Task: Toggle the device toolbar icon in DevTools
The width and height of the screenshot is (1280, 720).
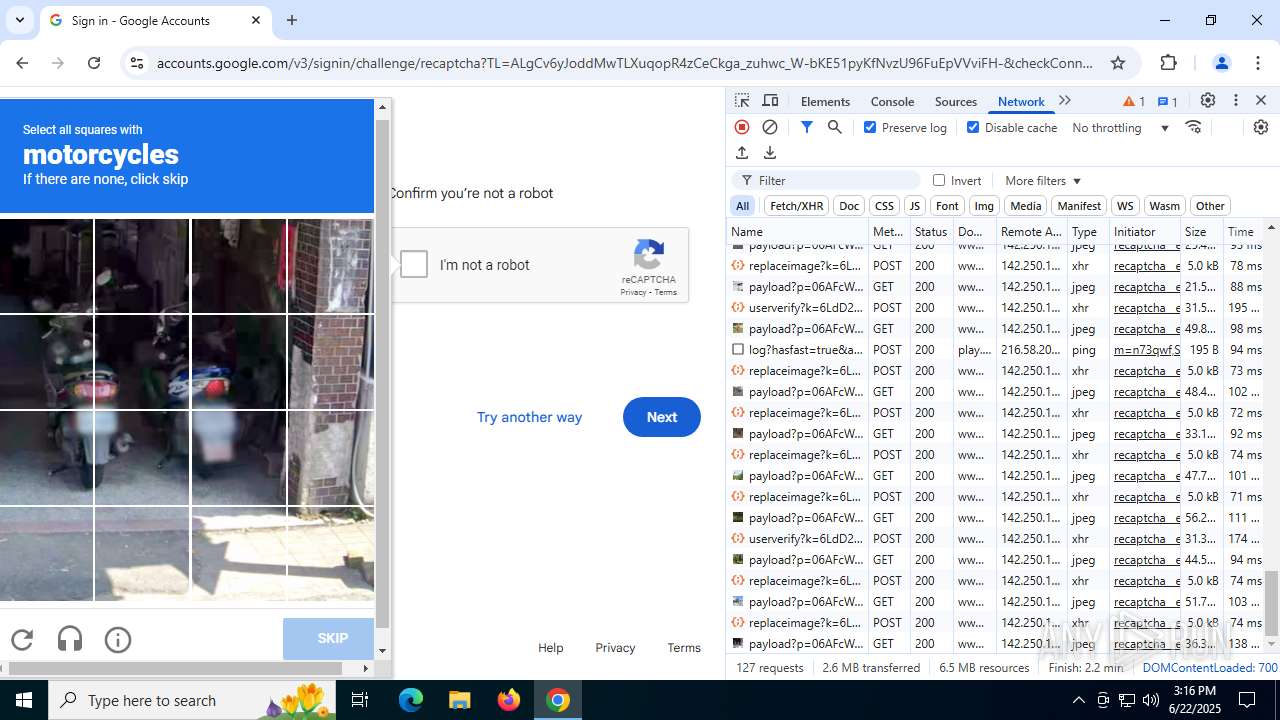Action: click(x=770, y=101)
